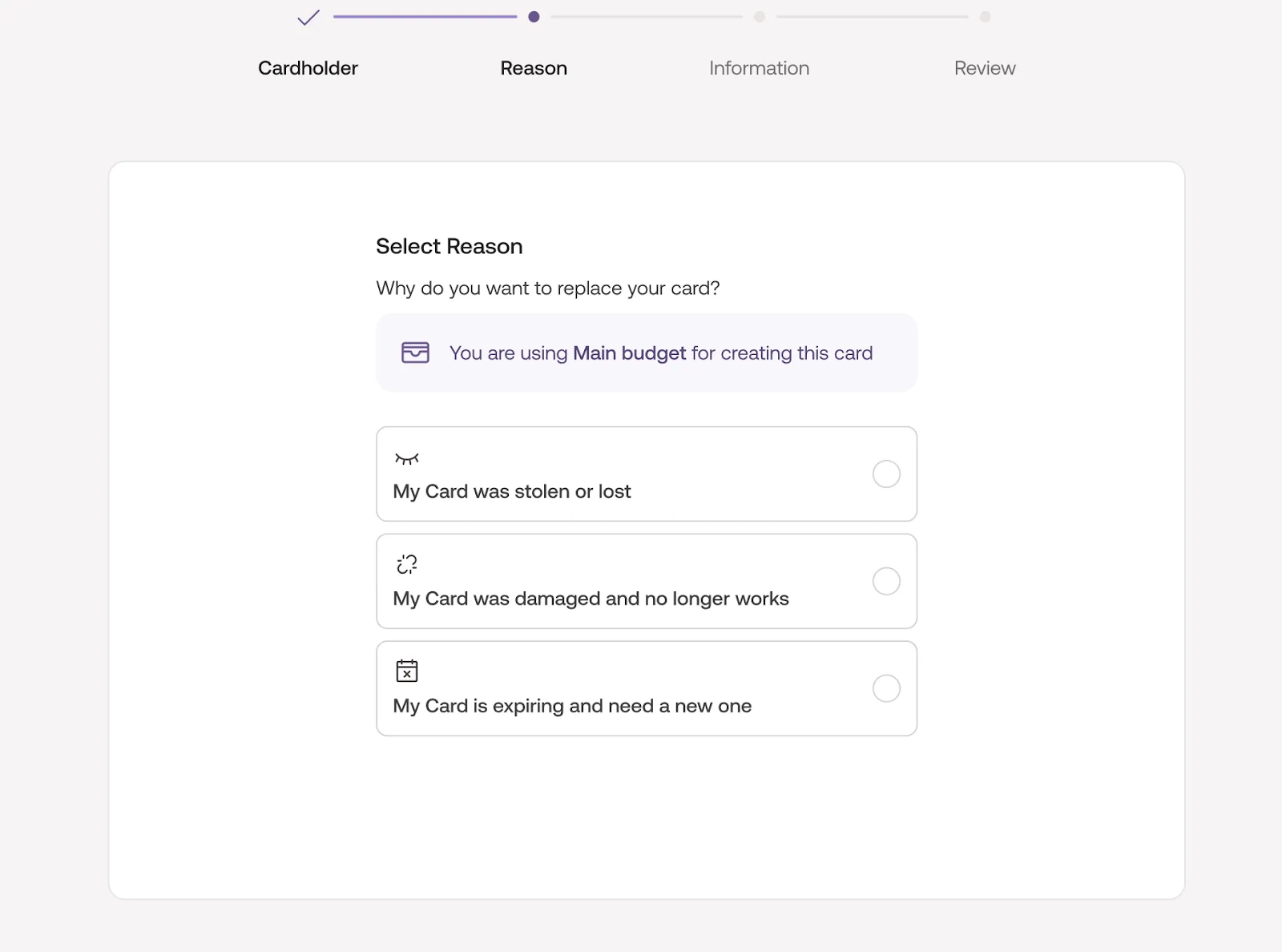Click 'My Card was stolen or lost' text
The width and height of the screenshot is (1282, 952).
click(511, 491)
